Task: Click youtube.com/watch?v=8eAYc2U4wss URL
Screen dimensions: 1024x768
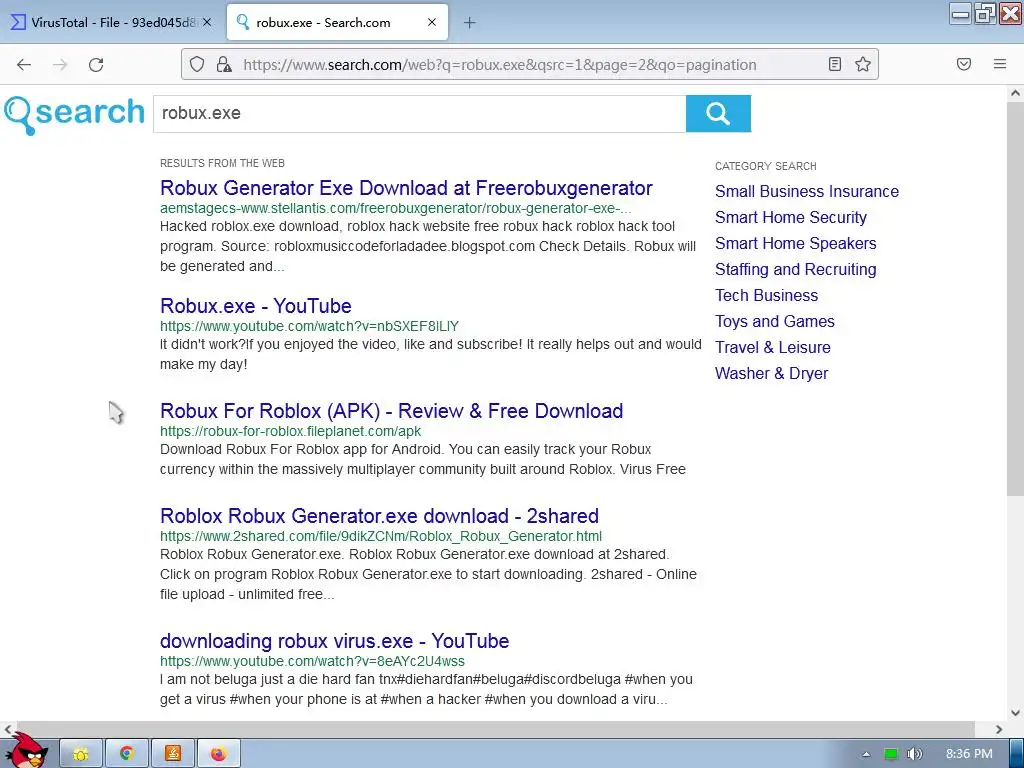Action: pos(312,661)
